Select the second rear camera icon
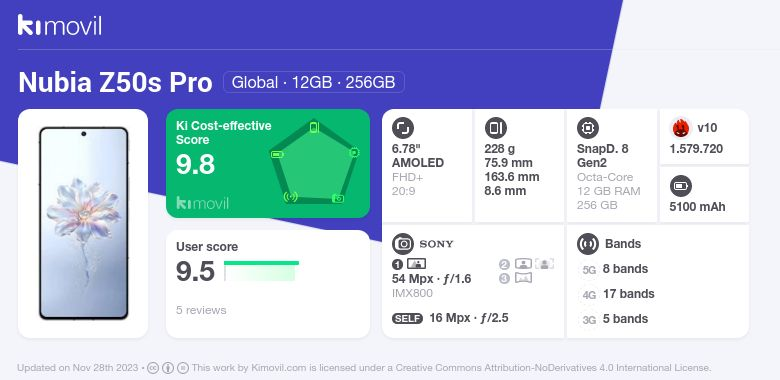Image resolution: width=780 pixels, height=380 pixels. click(523, 264)
